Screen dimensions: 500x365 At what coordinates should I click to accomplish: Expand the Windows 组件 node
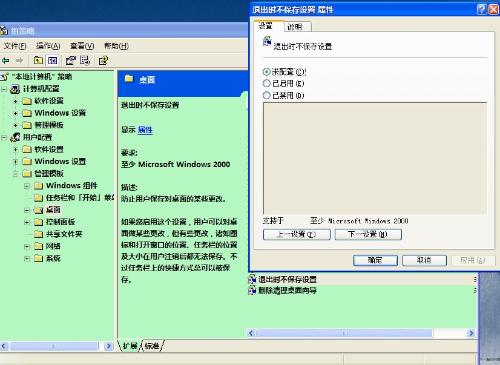click(x=27, y=186)
